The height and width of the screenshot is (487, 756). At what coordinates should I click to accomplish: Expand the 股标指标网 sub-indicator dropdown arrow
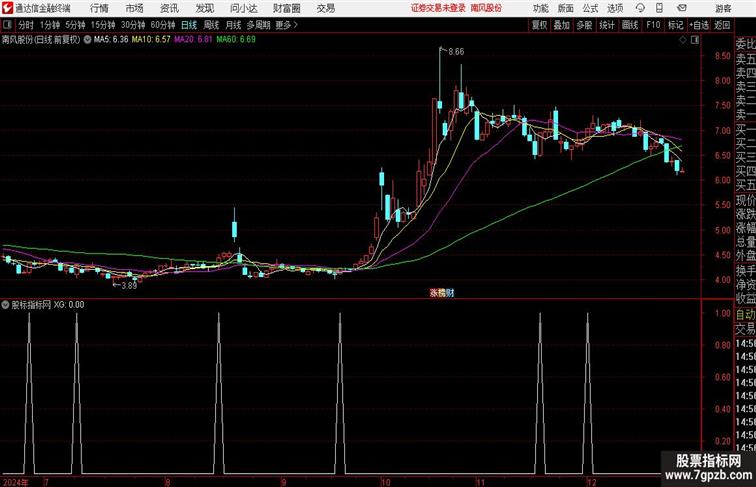[x=5, y=305]
